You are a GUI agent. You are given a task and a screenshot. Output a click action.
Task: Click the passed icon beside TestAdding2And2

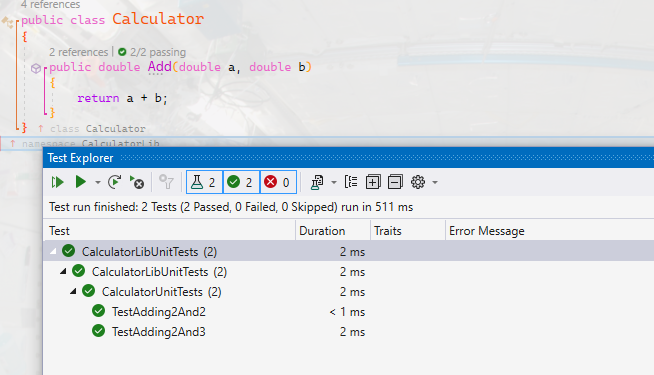click(x=98, y=311)
